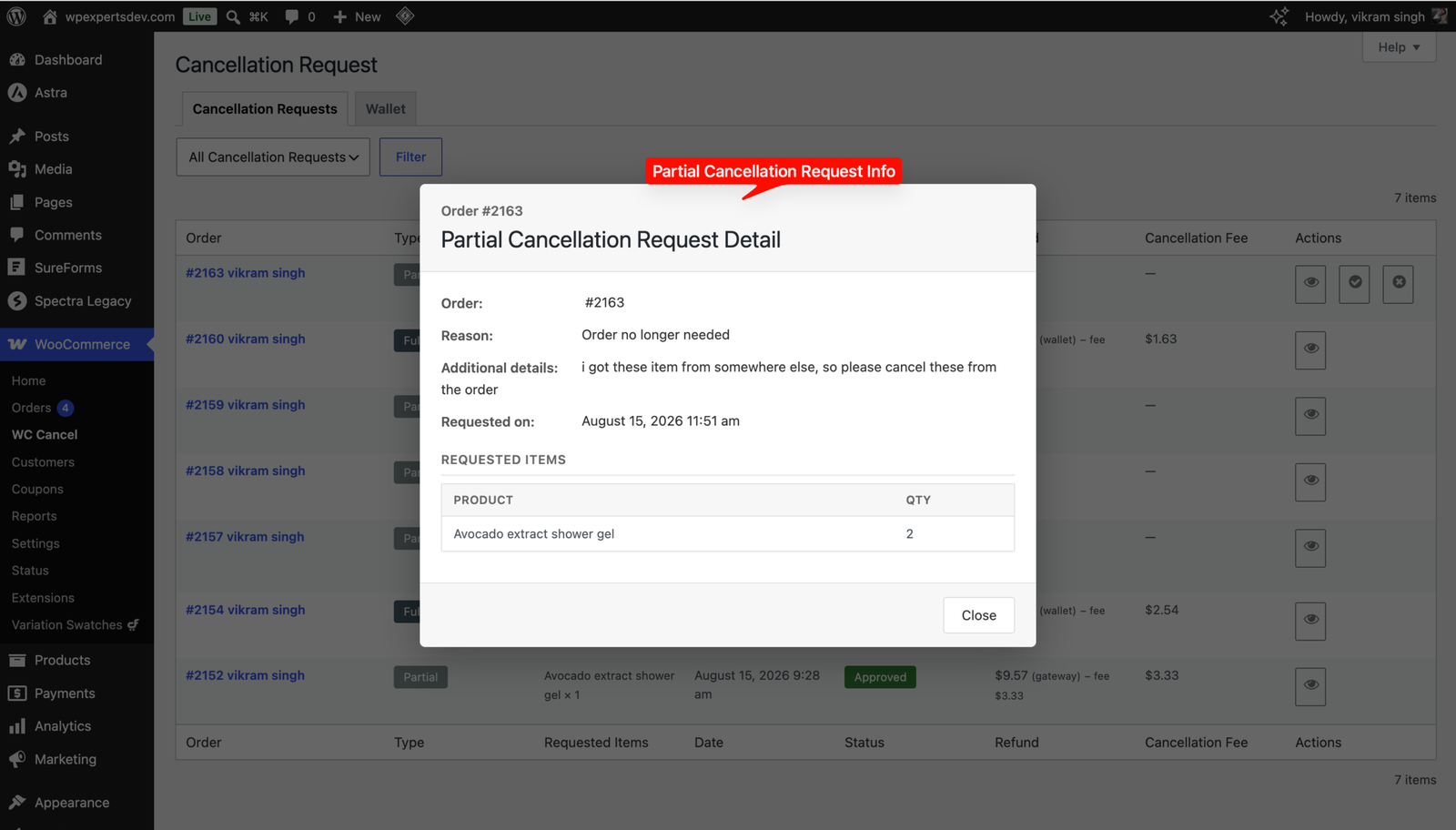The width and height of the screenshot is (1456, 830).
Task: Open the Extensions submenu item
Action: coord(43,598)
